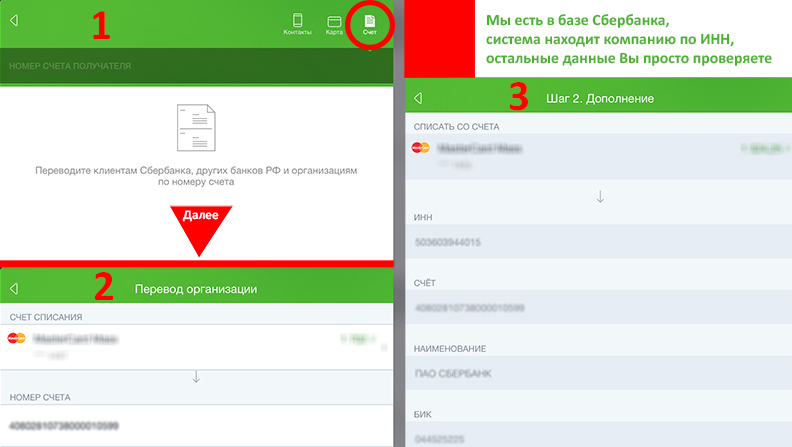Click the СЧЁТ label in step 2
The height and width of the screenshot is (447, 792).
424,283
